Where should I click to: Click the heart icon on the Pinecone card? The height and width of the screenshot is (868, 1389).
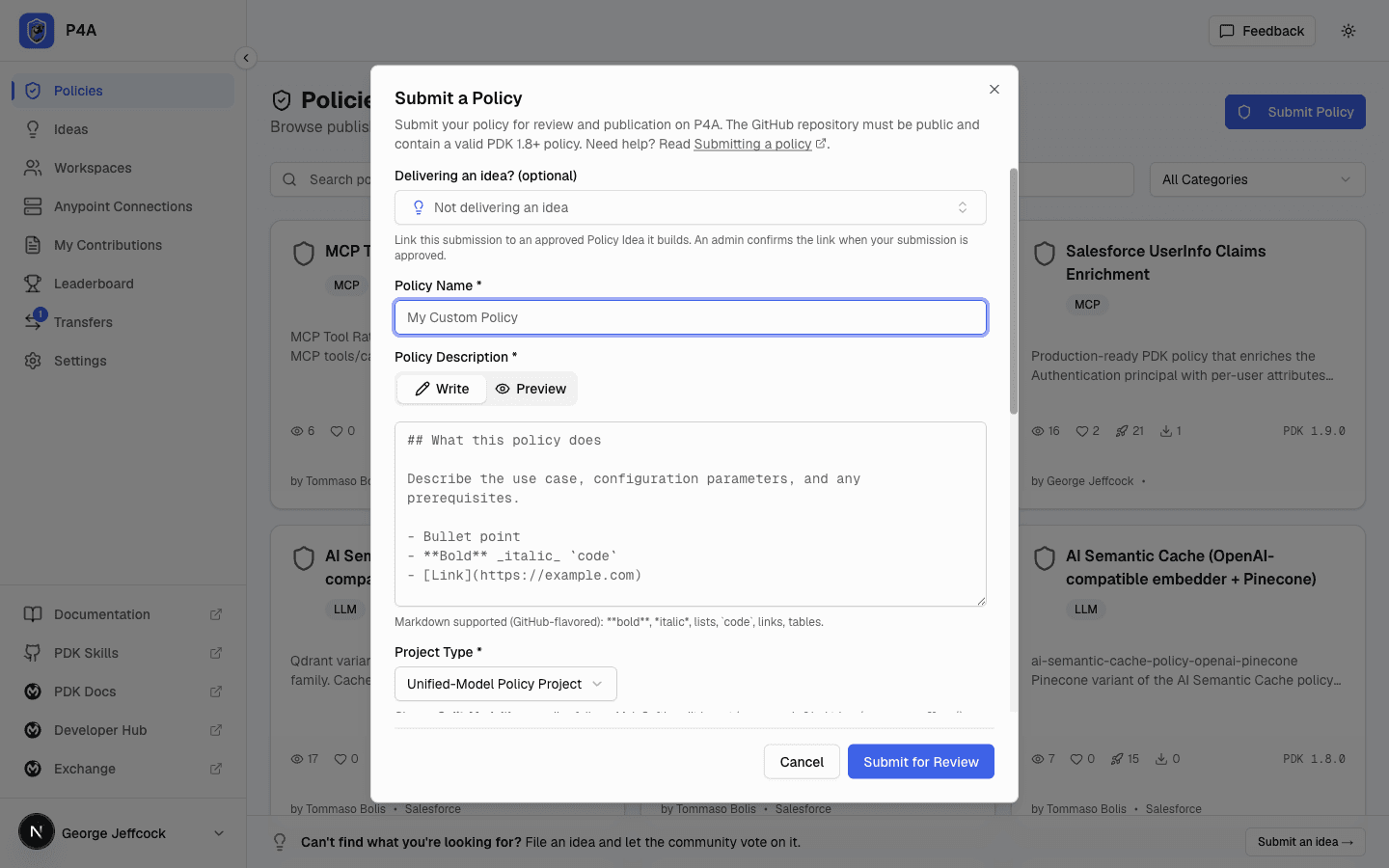tap(1076, 759)
